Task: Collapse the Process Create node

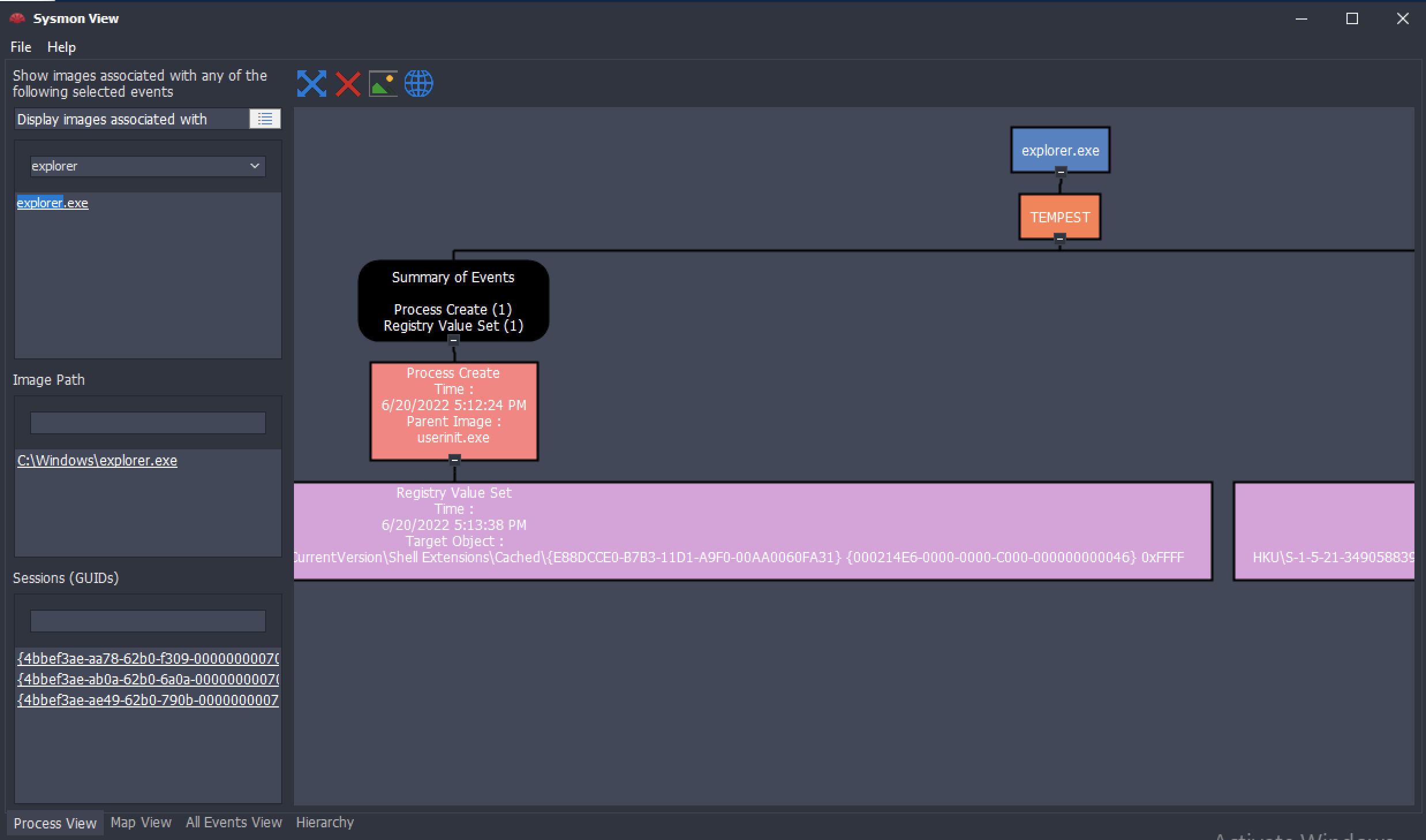Action: pos(454,460)
